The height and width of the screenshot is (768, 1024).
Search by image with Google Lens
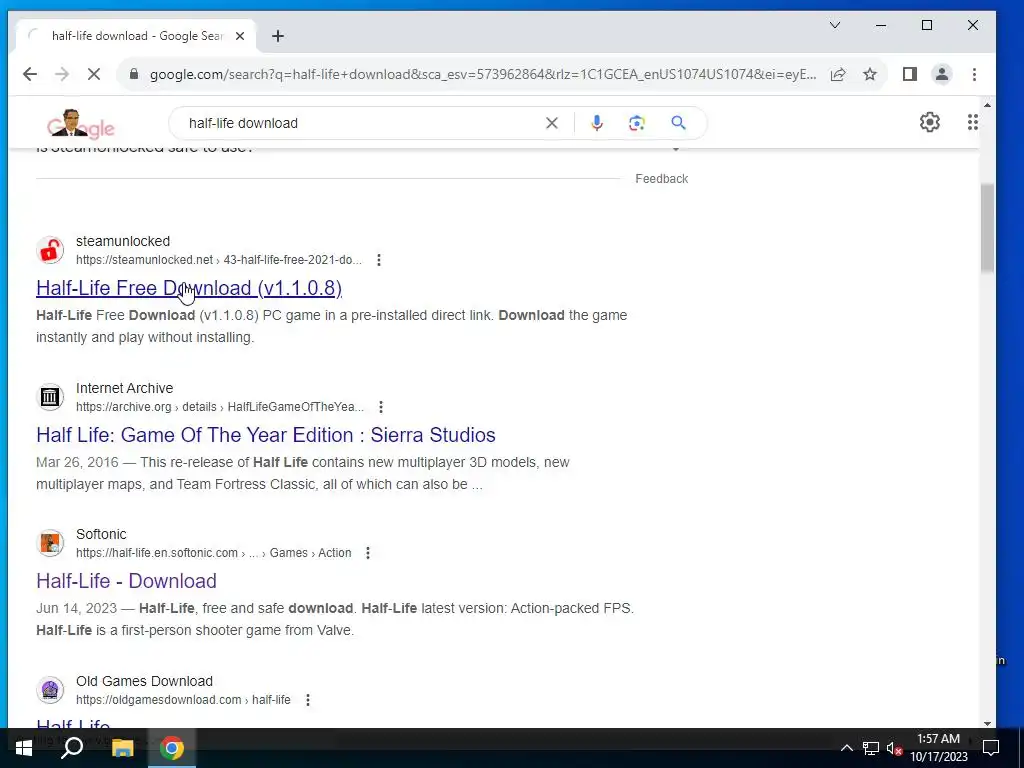coord(637,123)
